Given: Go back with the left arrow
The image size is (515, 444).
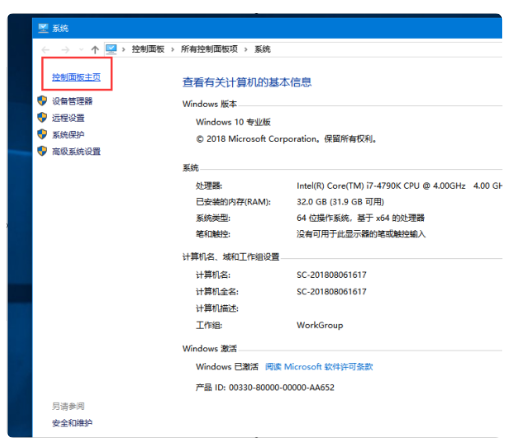Looking at the screenshot, I should 46,50.
